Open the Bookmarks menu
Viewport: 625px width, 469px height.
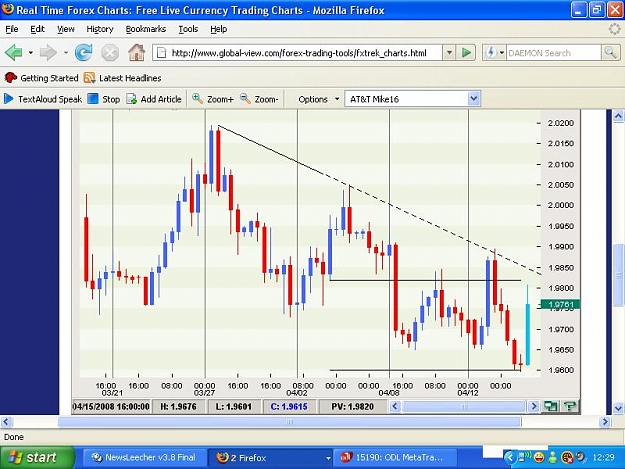click(x=145, y=29)
